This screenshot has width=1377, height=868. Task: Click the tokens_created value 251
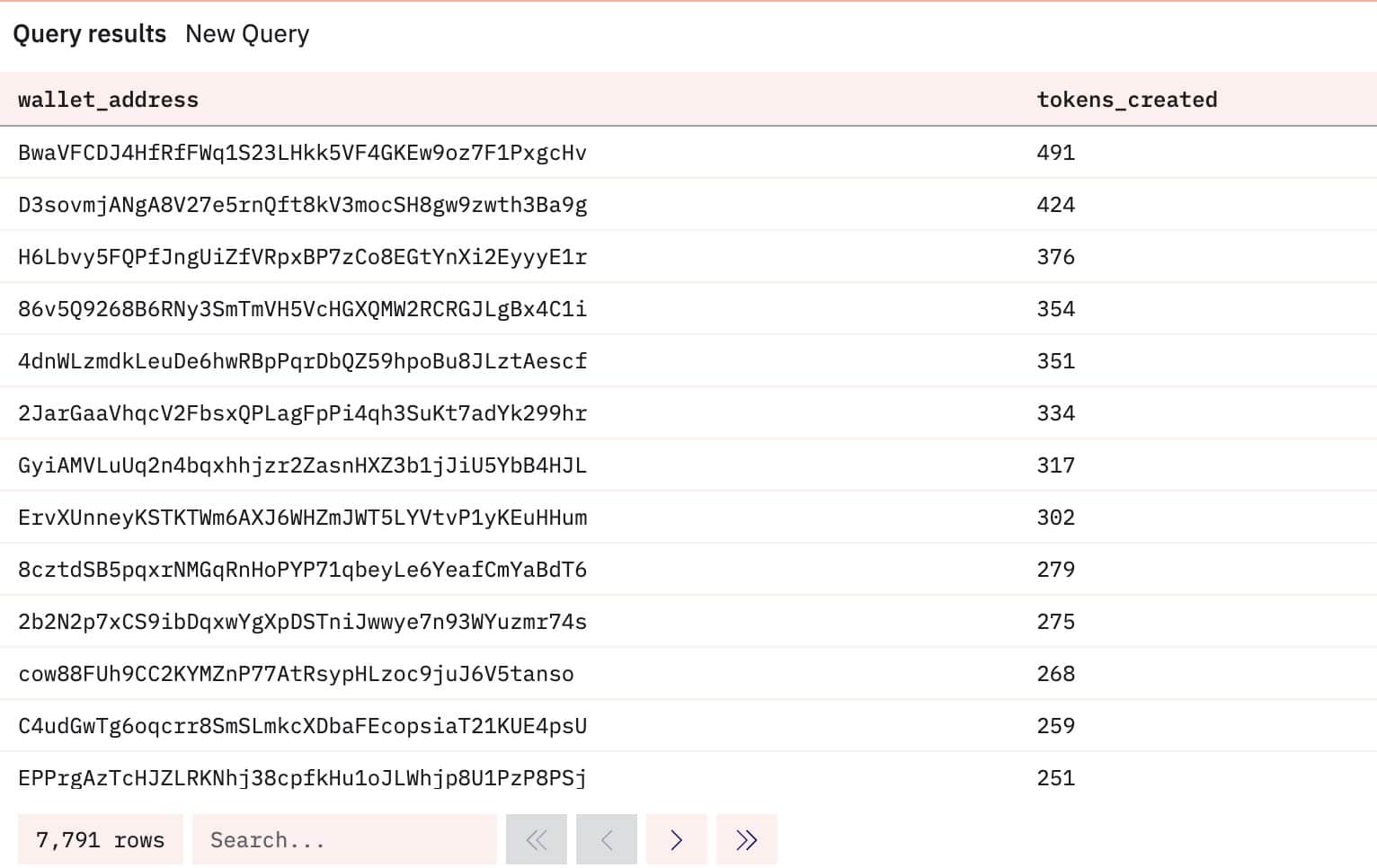1055,778
